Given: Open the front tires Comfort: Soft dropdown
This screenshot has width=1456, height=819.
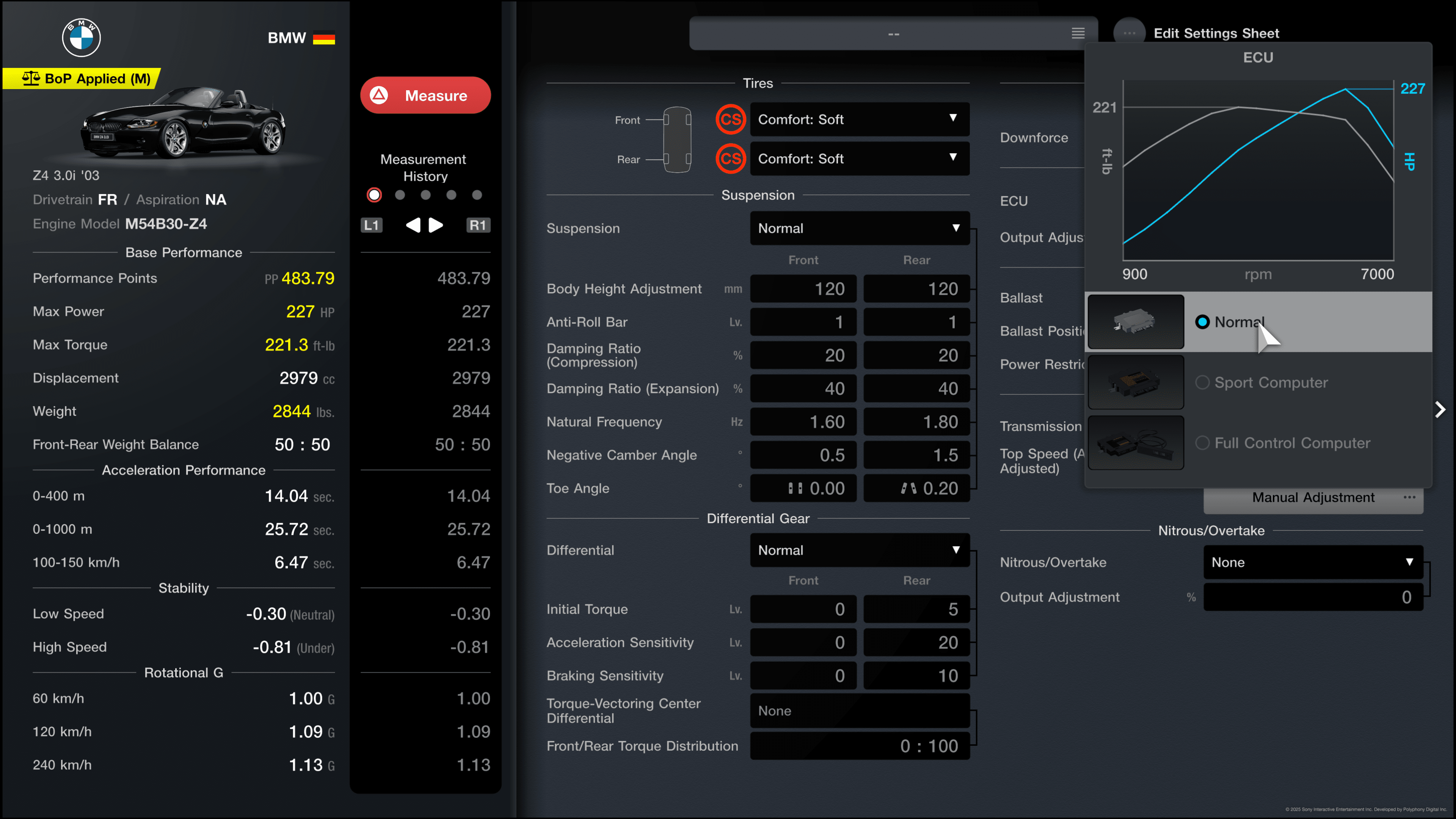Looking at the screenshot, I should 859,119.
